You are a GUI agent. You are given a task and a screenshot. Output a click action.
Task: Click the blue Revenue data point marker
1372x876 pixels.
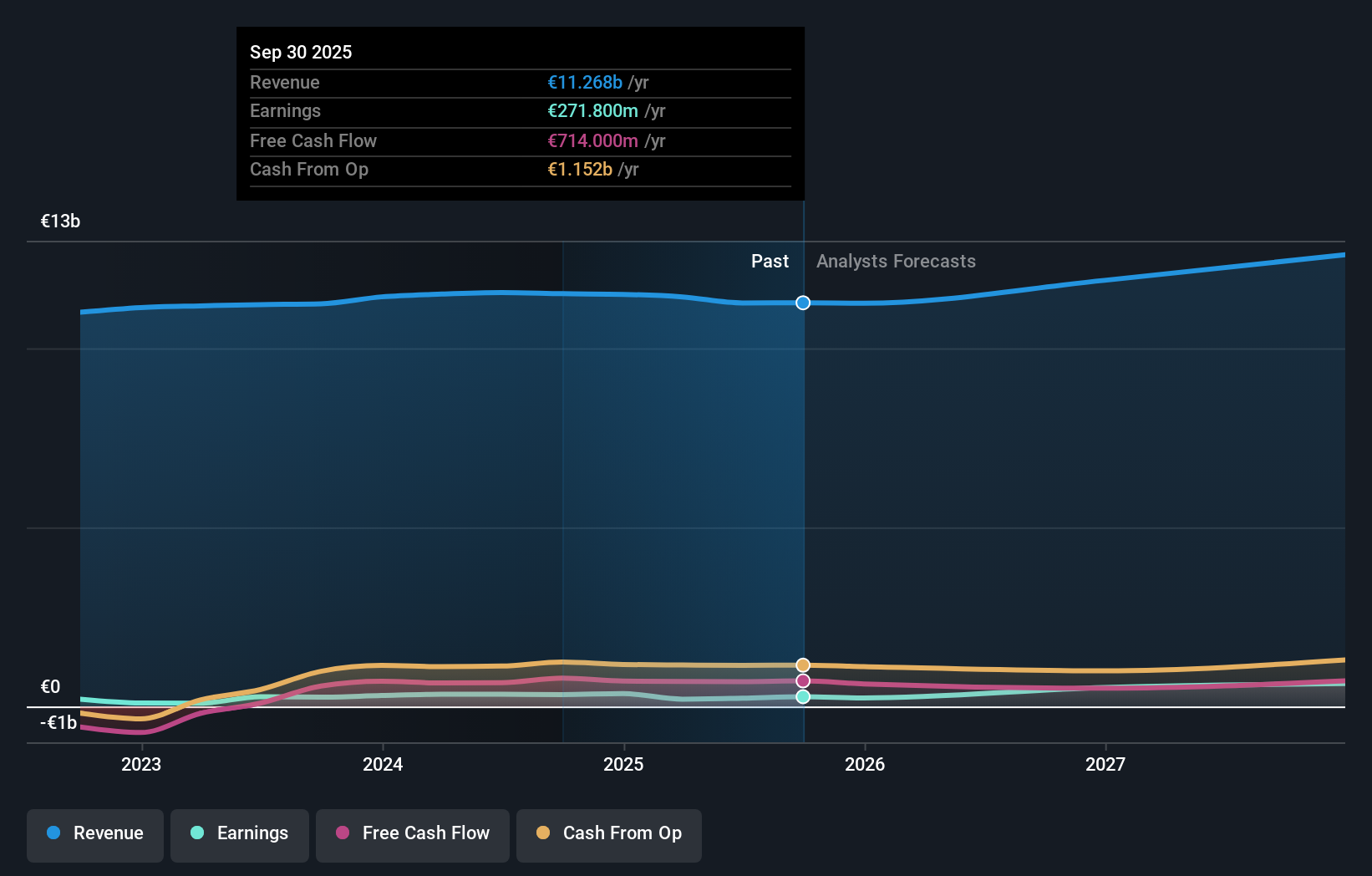coord(802,303)
